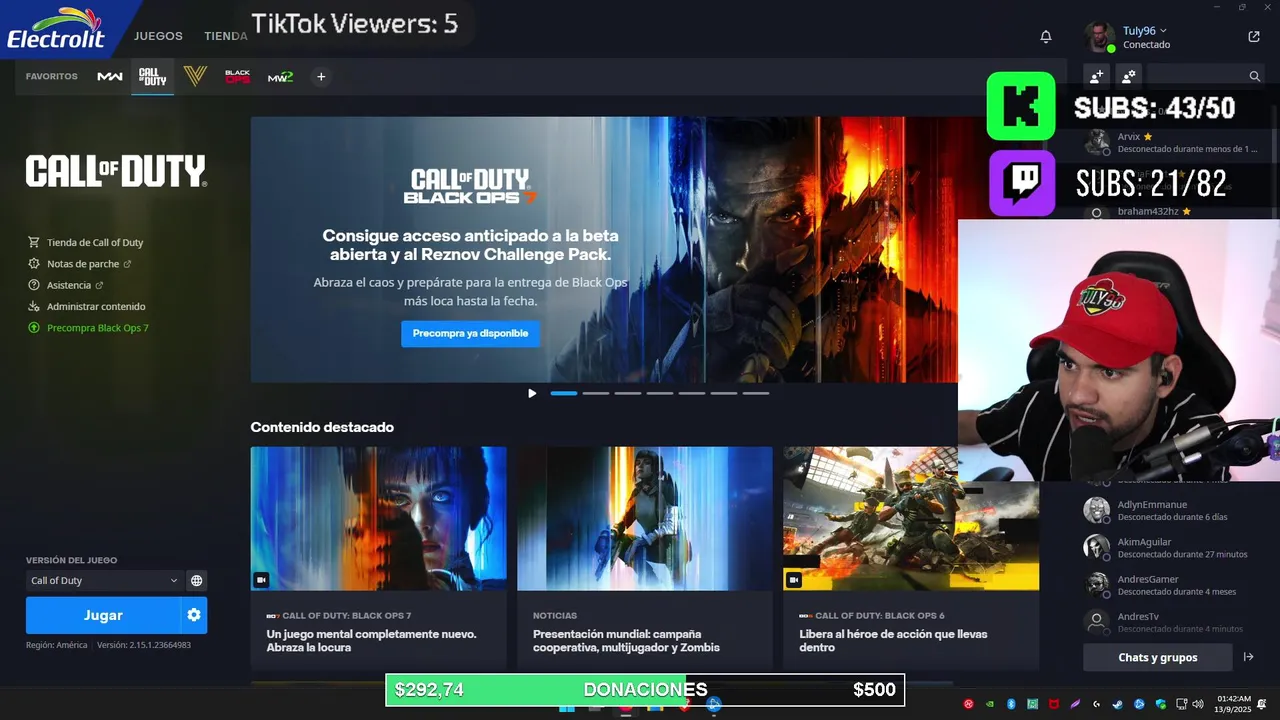The width and height of the screenshot is (1280, 720).
Task: Open the Modern Warfare favorite game icon
Action: (110, 77)
